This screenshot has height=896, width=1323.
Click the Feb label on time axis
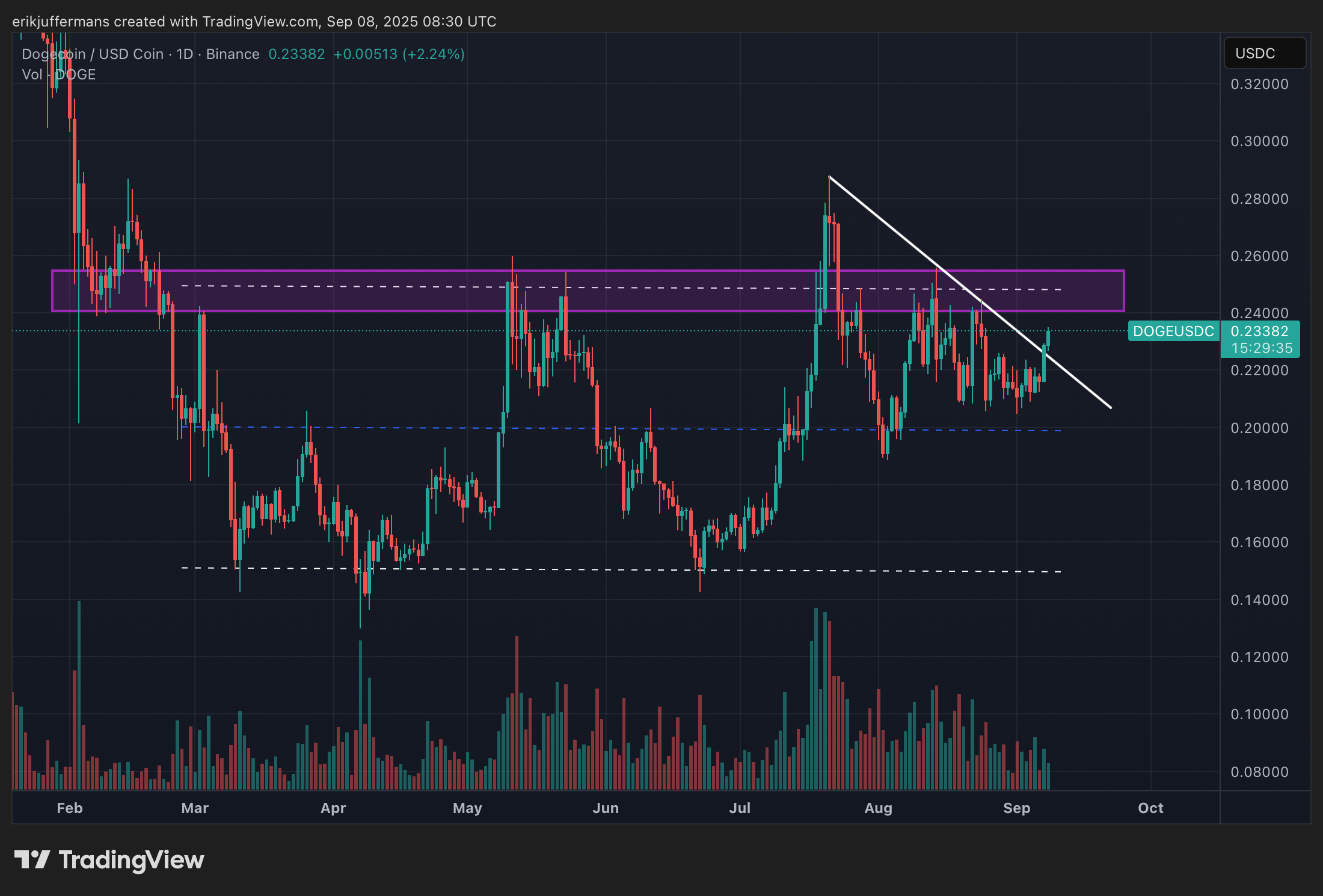tap(69, 808)
